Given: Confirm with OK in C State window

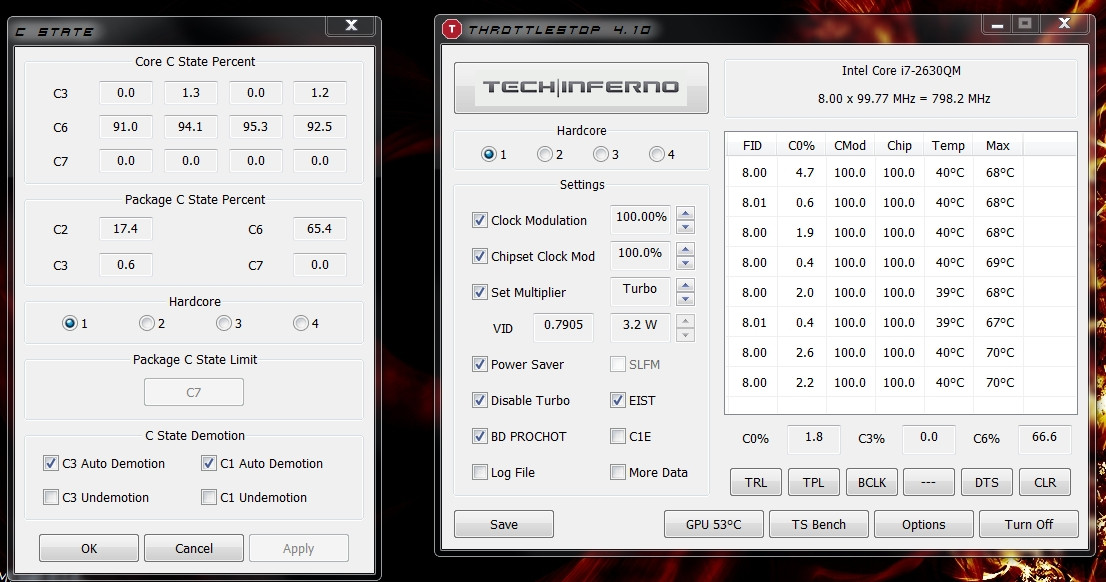Looking at the screenshot, I should (89, 548).
